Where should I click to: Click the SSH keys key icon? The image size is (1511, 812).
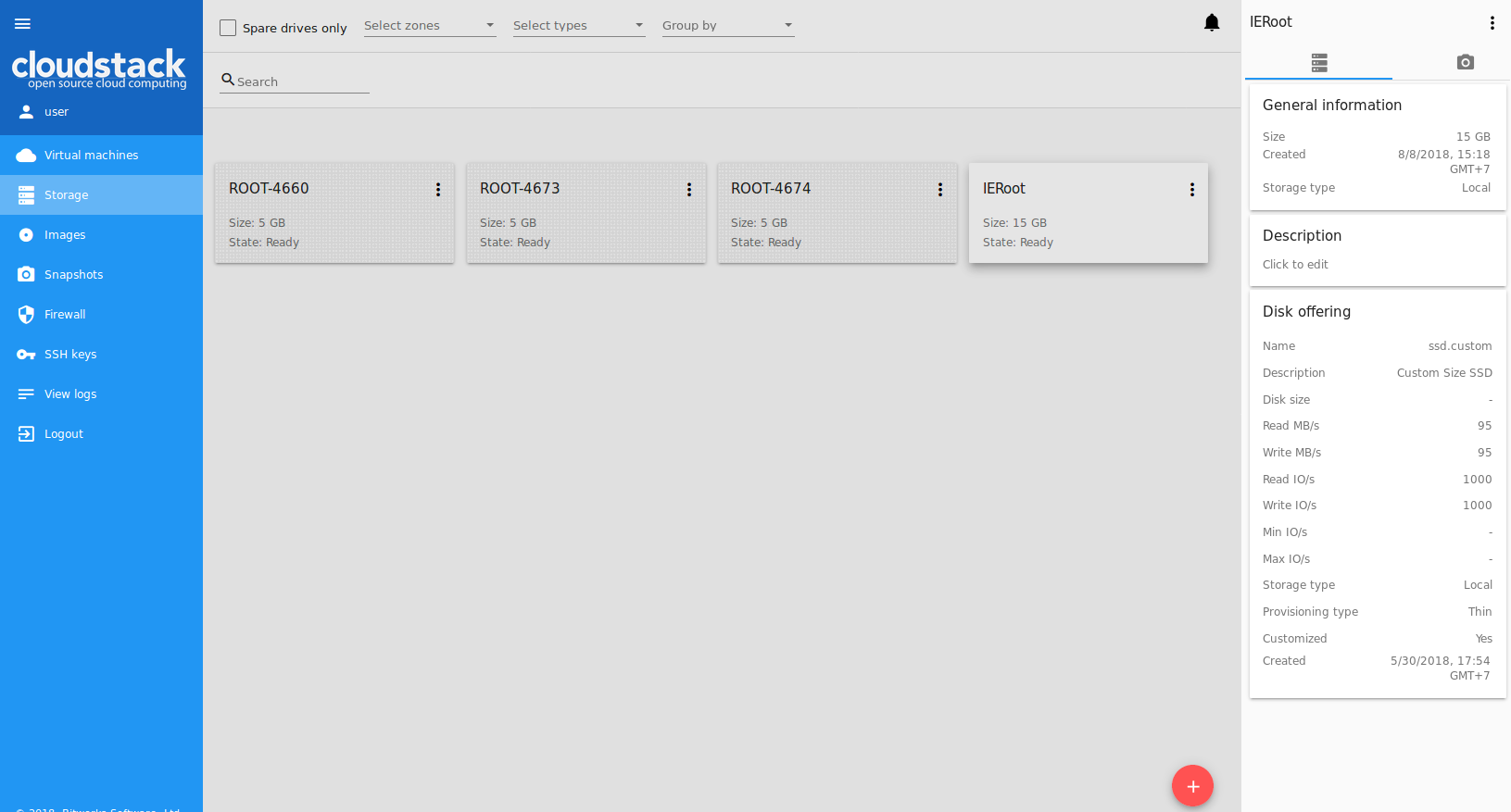(x=26, y=355)
